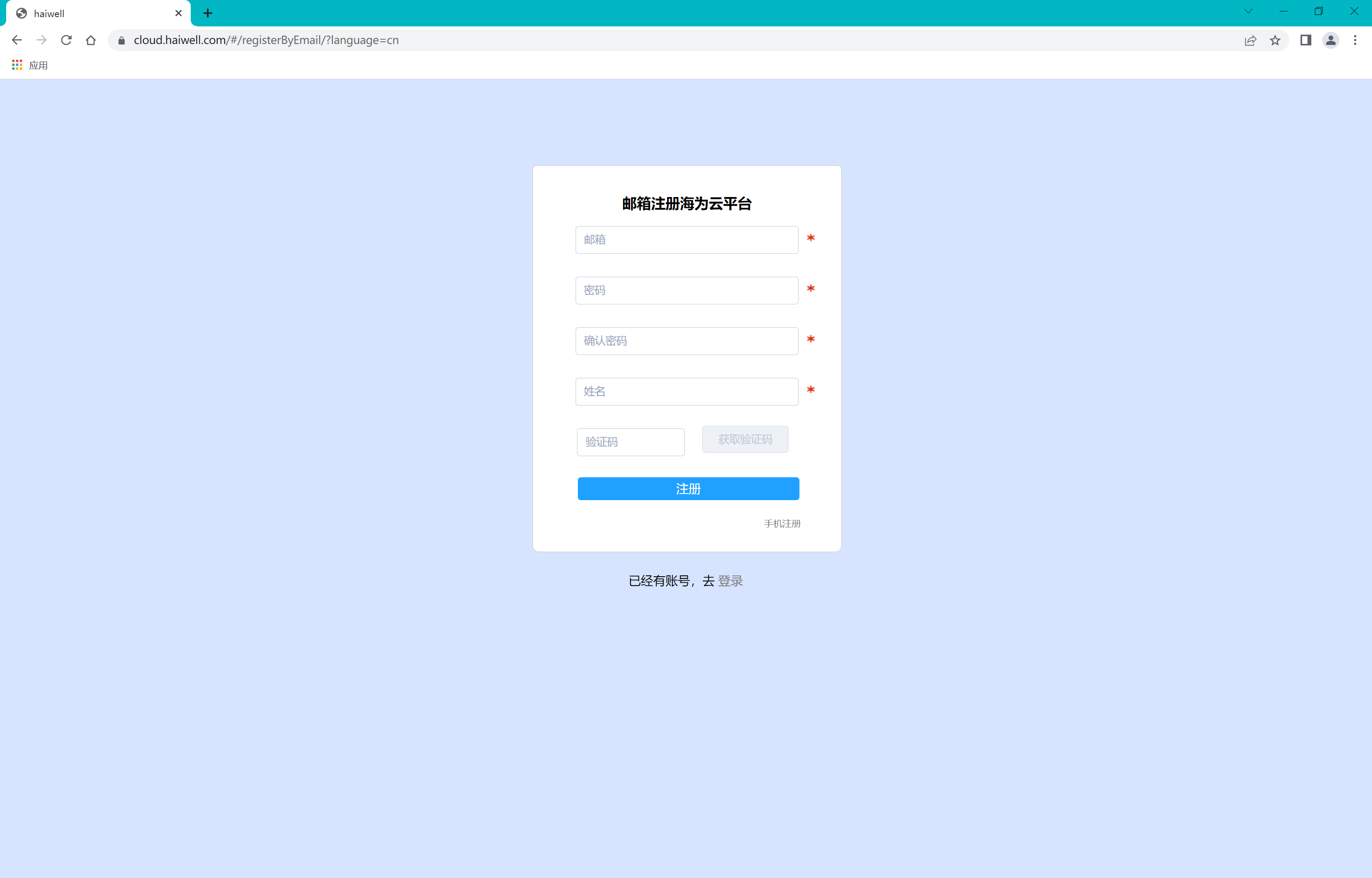The height and width of the screenshot is (878, 1372).
Task: Go back to the previous page
Action: point(17,40)
